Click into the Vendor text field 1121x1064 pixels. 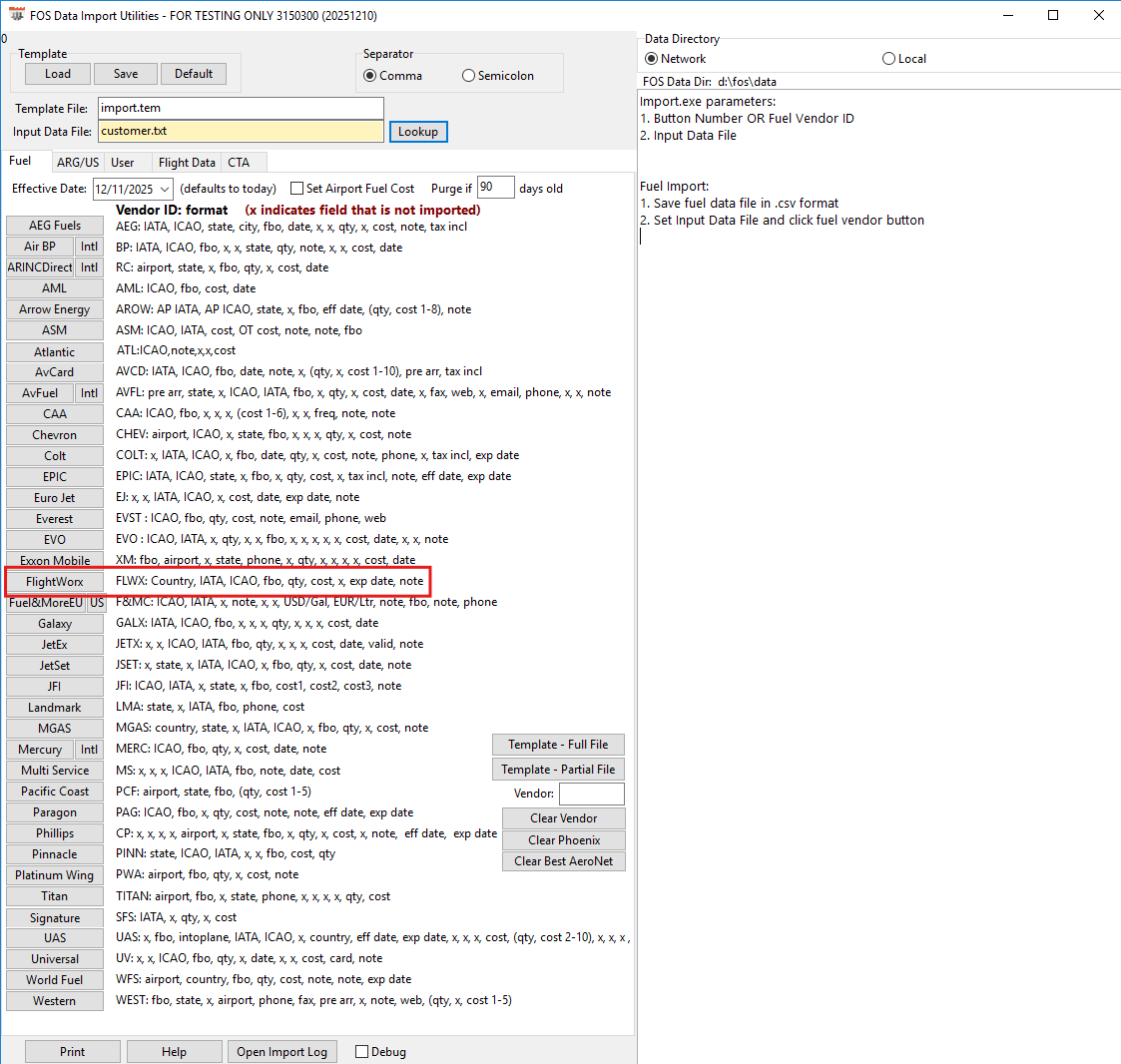click(x=591, y=794)
